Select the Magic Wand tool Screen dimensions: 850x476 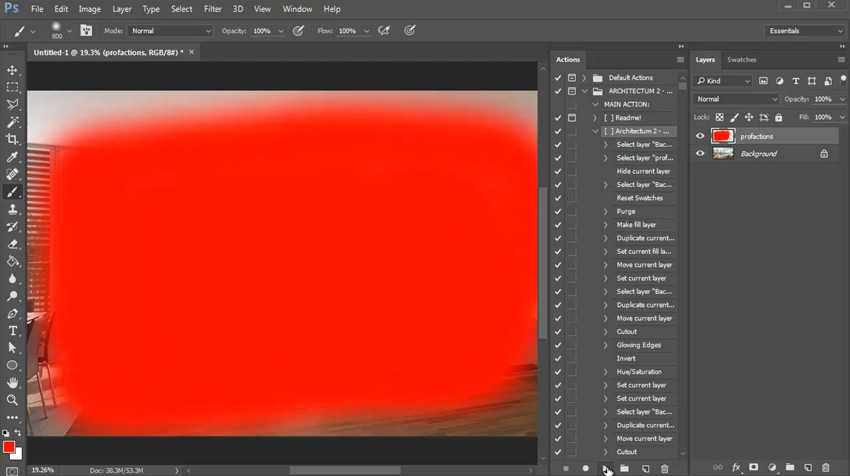tap(12, 122)
